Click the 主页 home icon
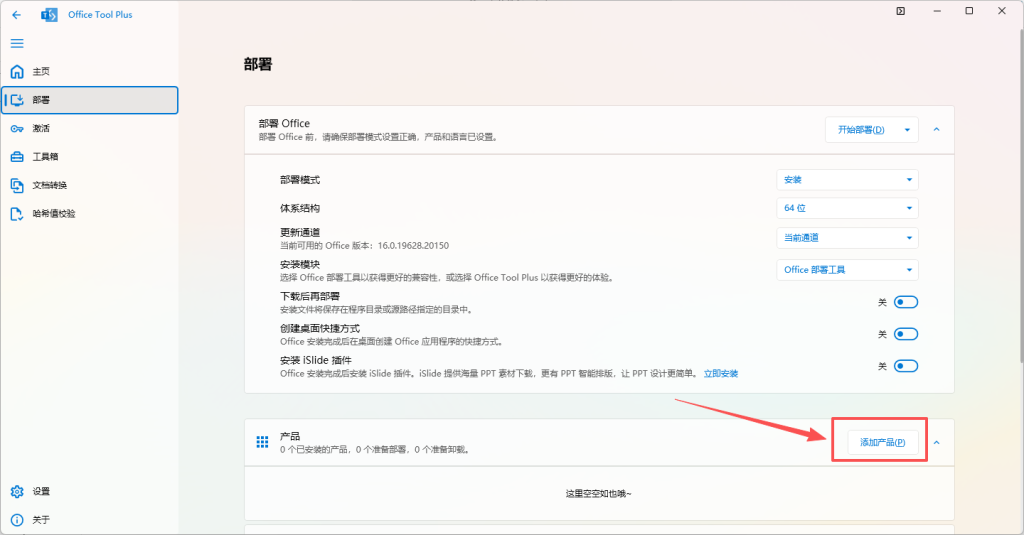Viewport: 1024px width, 535px height. coord(17,72)
